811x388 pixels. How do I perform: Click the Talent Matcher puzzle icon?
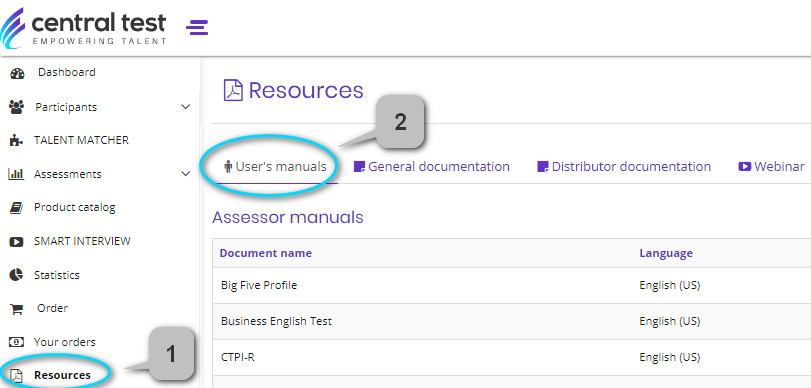(x=17, y=140)
